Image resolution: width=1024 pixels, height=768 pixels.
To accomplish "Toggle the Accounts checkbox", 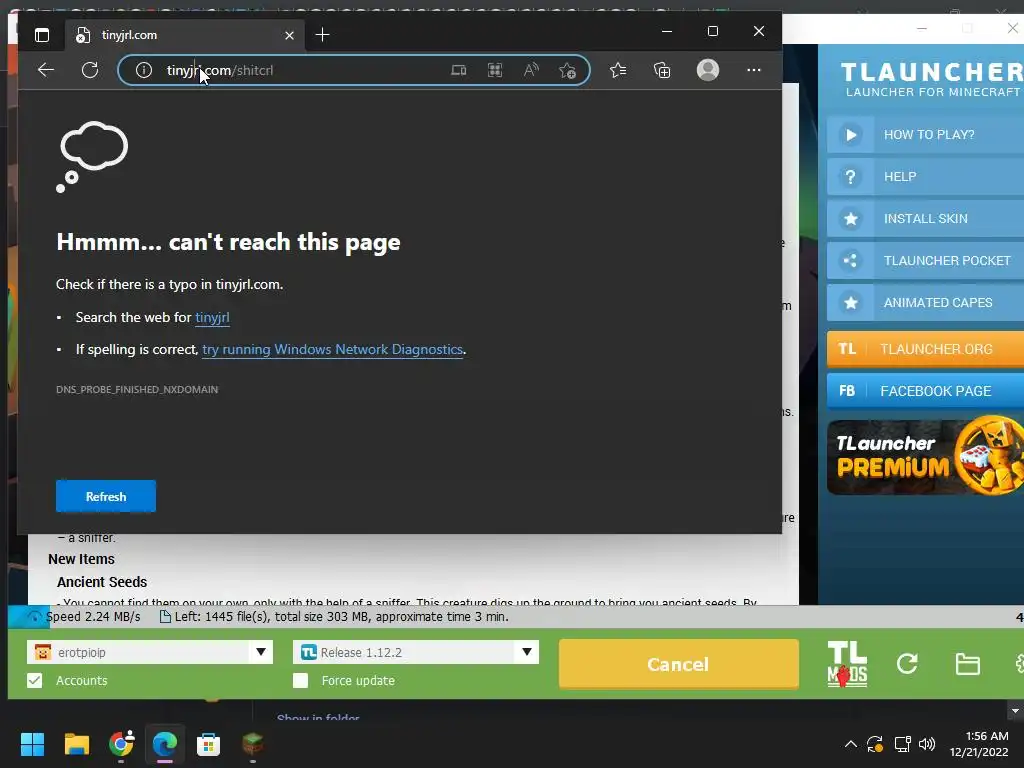I will click(x=35, y=680).
